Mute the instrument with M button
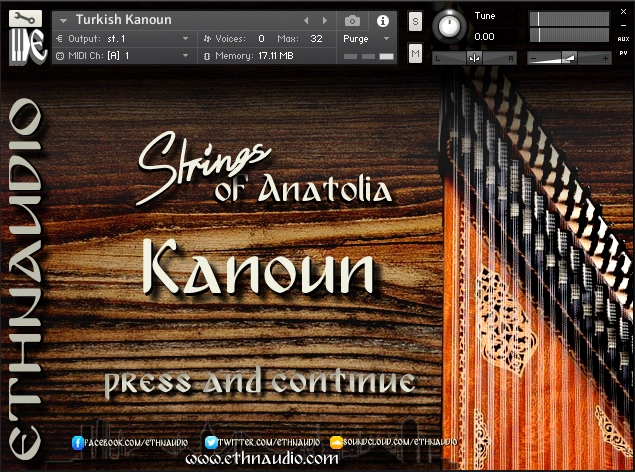Viewport: 635px width, 472px height. coord(416,53)
